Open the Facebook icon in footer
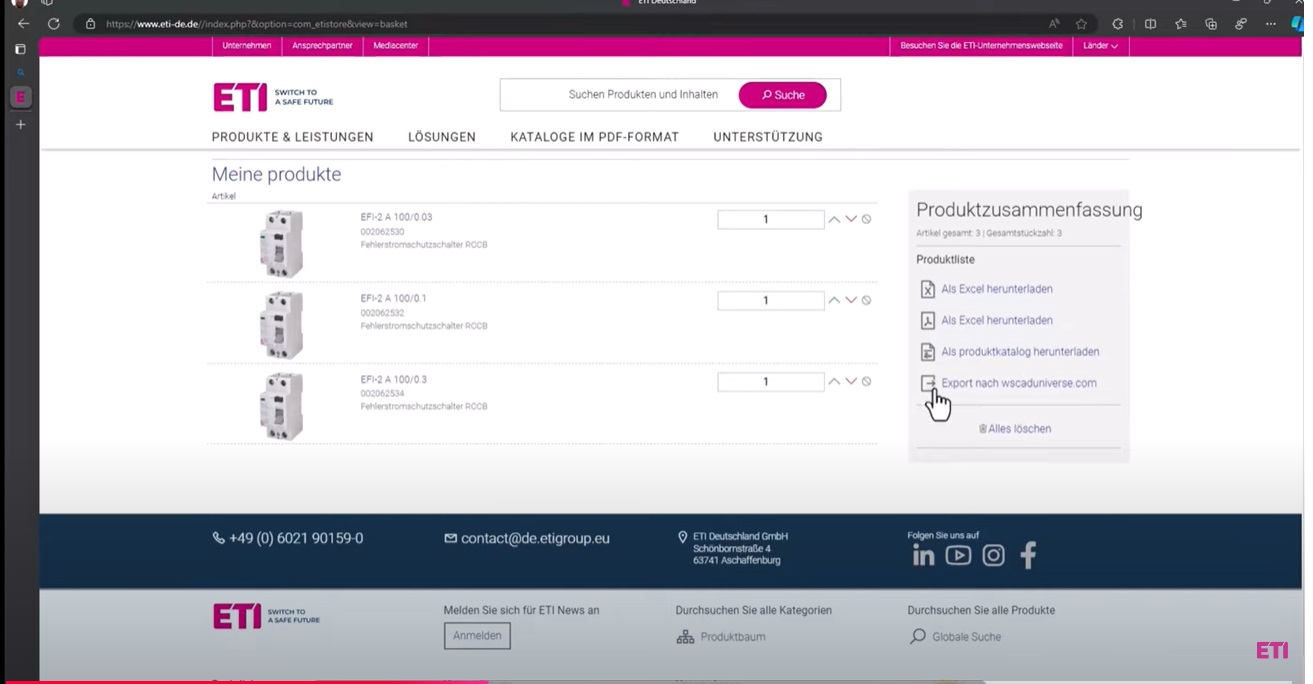This screenshot has height=684, width=1313. (1028, 555)
